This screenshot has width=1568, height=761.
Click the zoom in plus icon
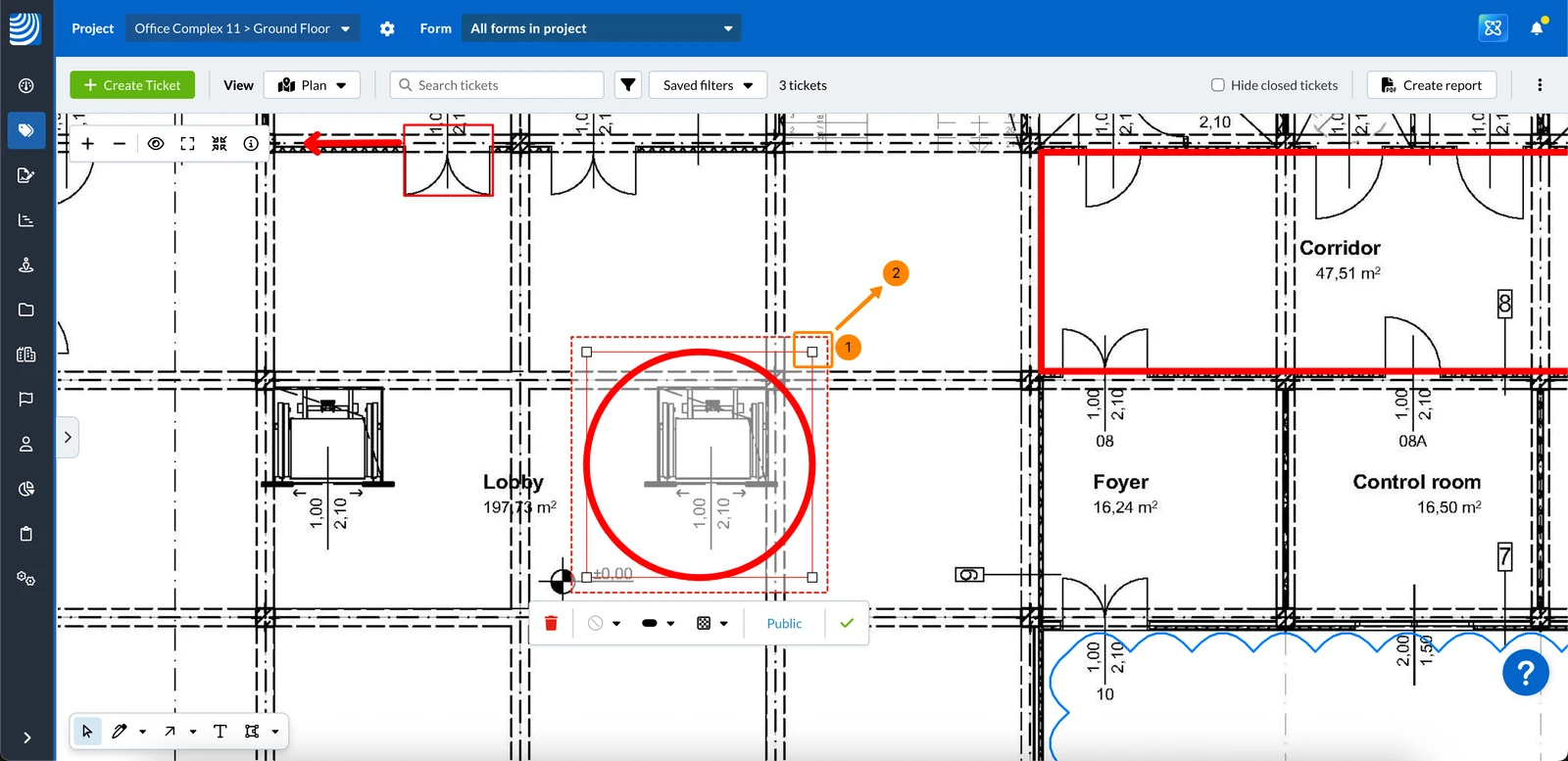[x=87, y=143]
